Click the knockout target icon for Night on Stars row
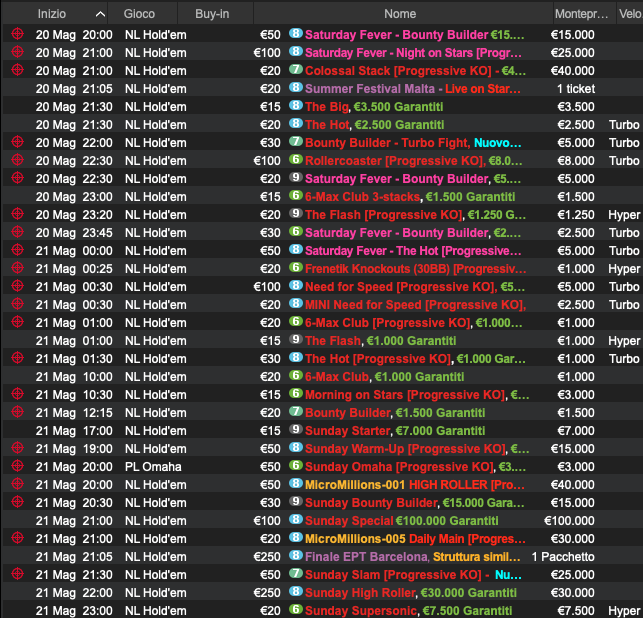643x618 pixels. pyautogui.click(x=17, y=52)
